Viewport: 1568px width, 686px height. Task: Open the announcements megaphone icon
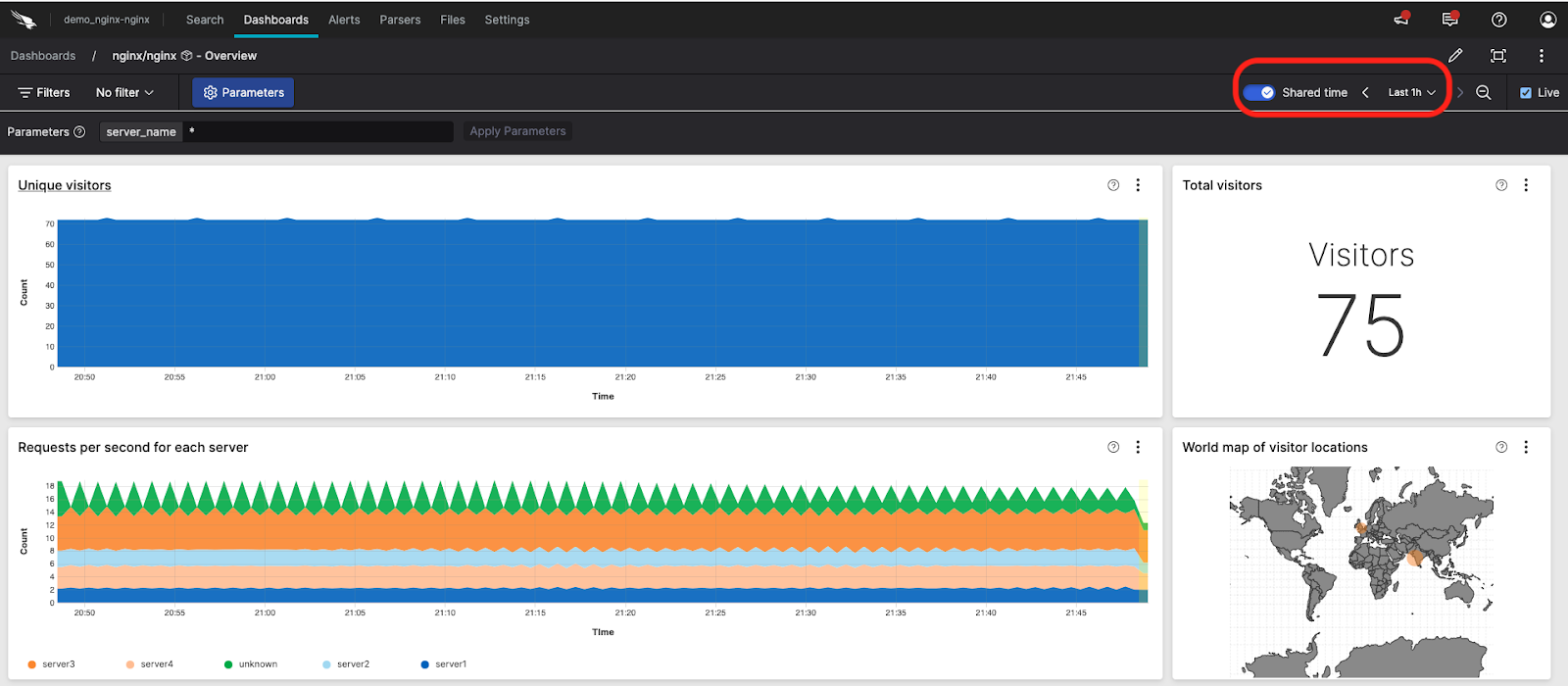point(1401,20)
